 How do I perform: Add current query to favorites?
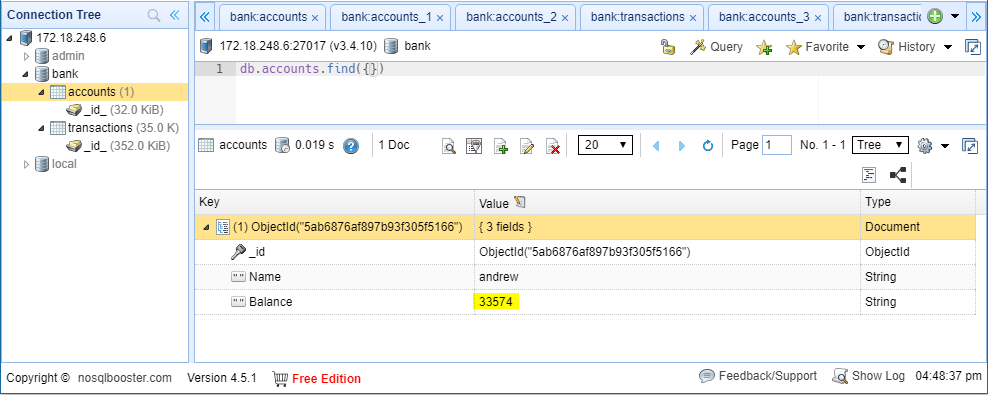[x=764, y=47]
